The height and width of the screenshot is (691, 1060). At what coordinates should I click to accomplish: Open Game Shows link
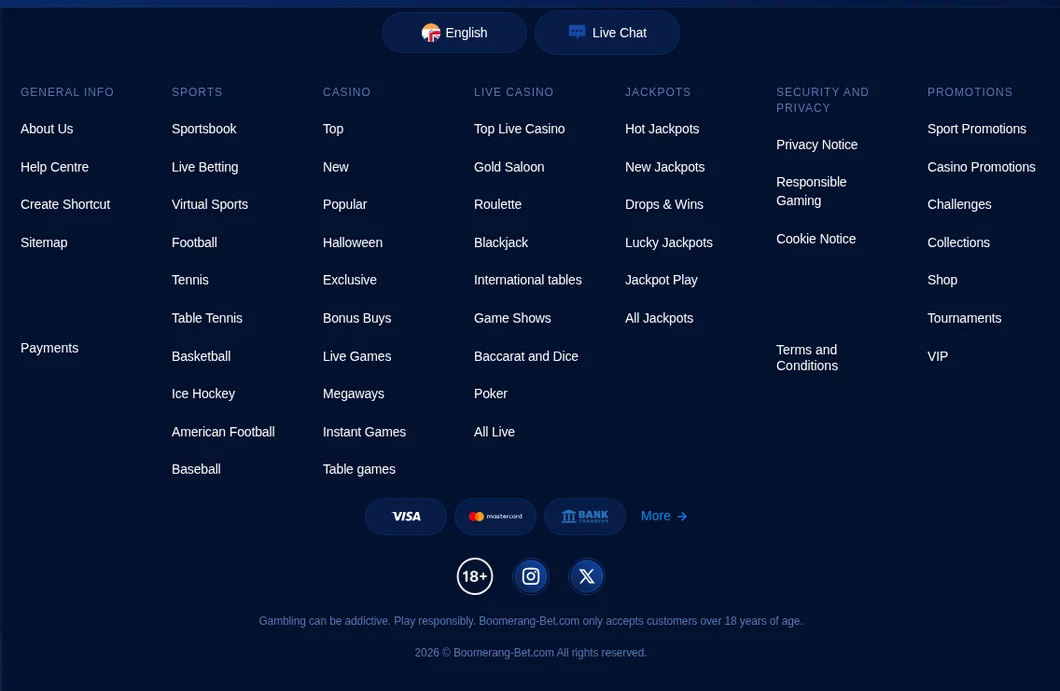click(512, 318)
